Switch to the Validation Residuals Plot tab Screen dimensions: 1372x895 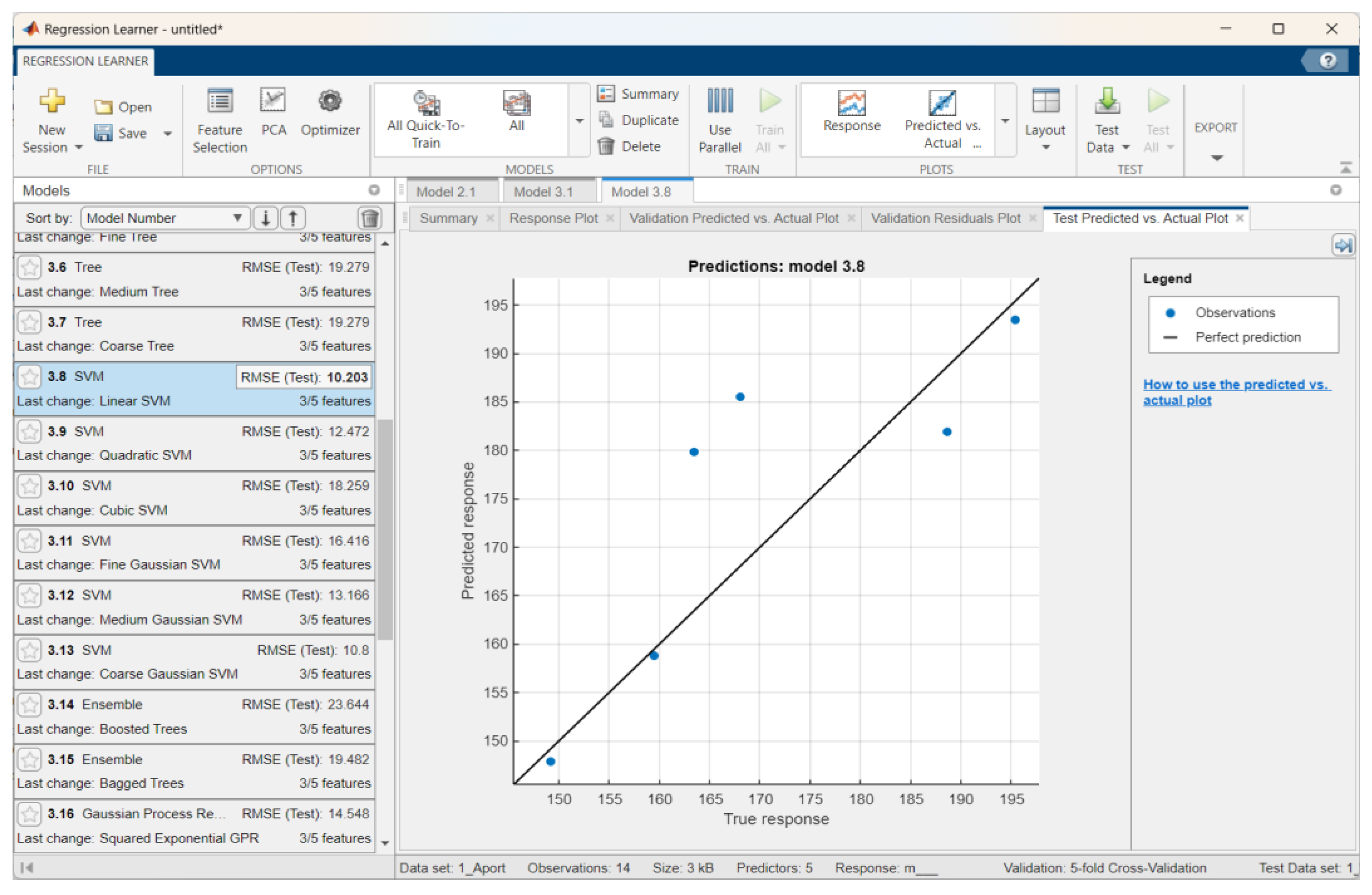click(946, 218)
